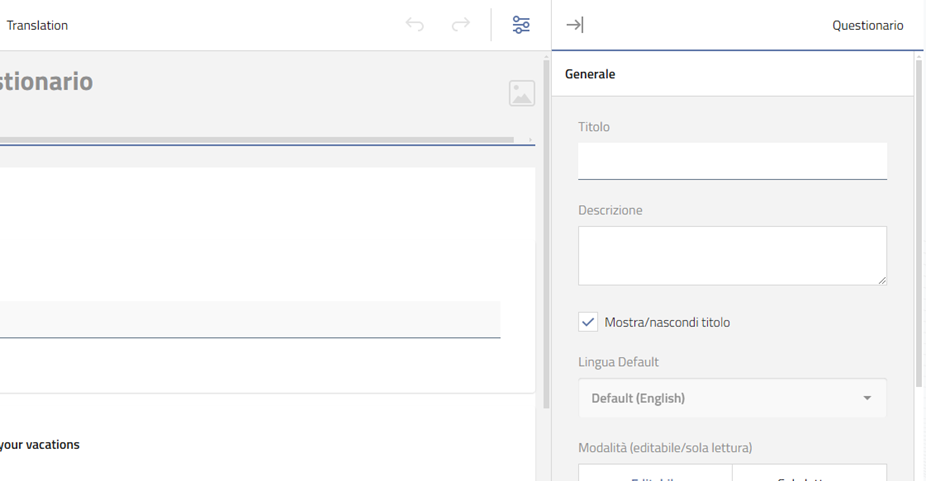Click the Titolo input field
Image resolution: width=926 pixels, height=481 pixels.
coord(731,161)
